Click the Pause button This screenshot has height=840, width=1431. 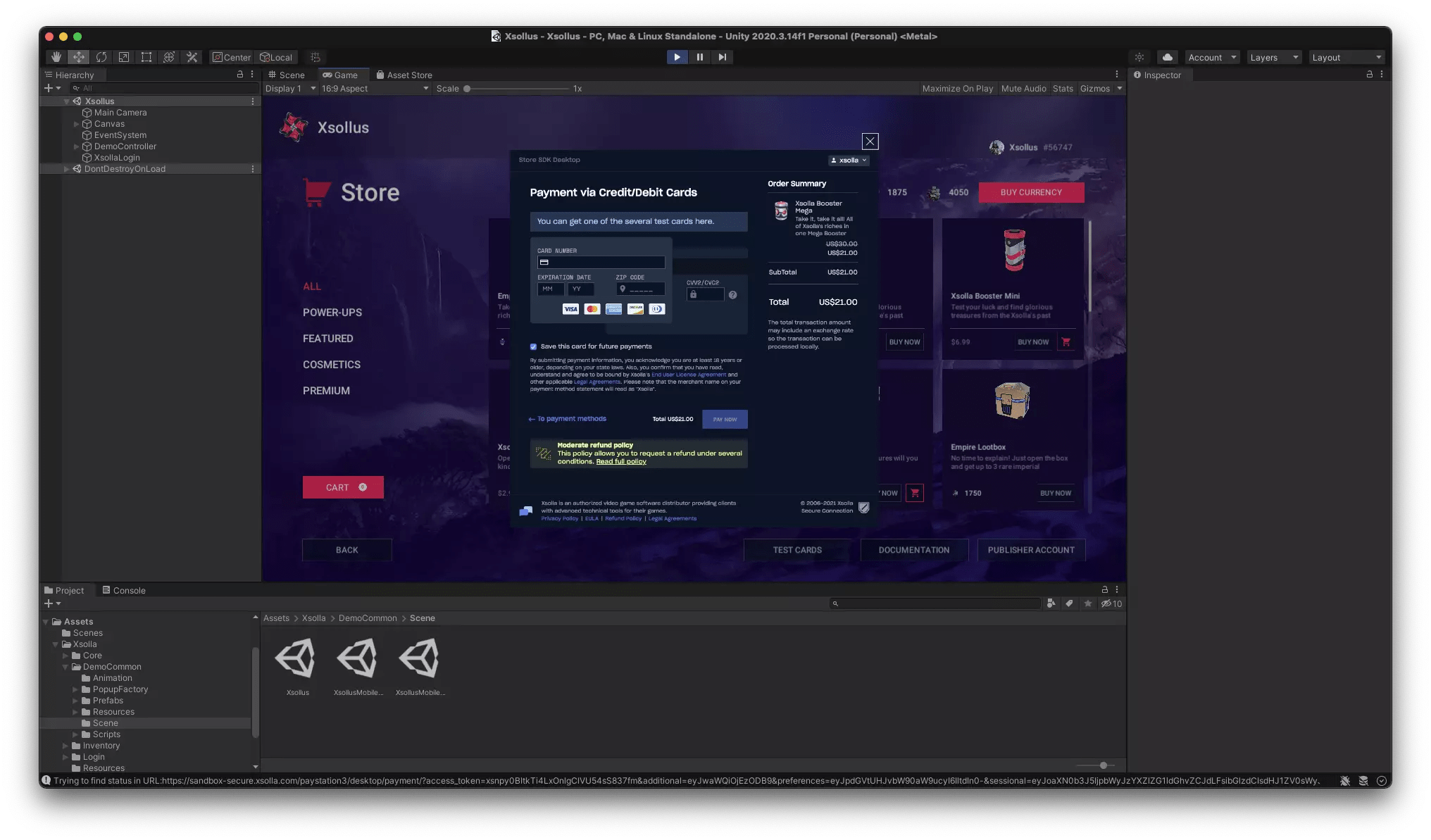(699, 57)
